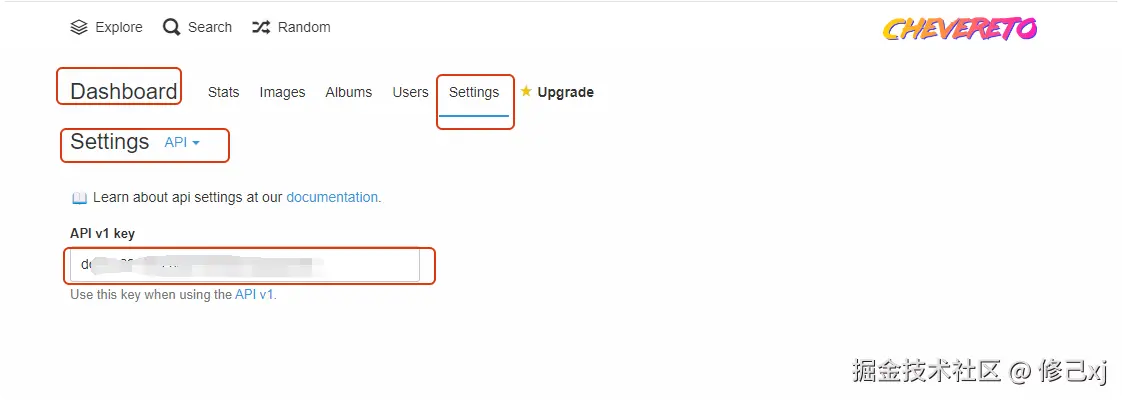The width and height of the screenshot is (1122, 400).
Task: Open the Albums tab
Action: 348,92
